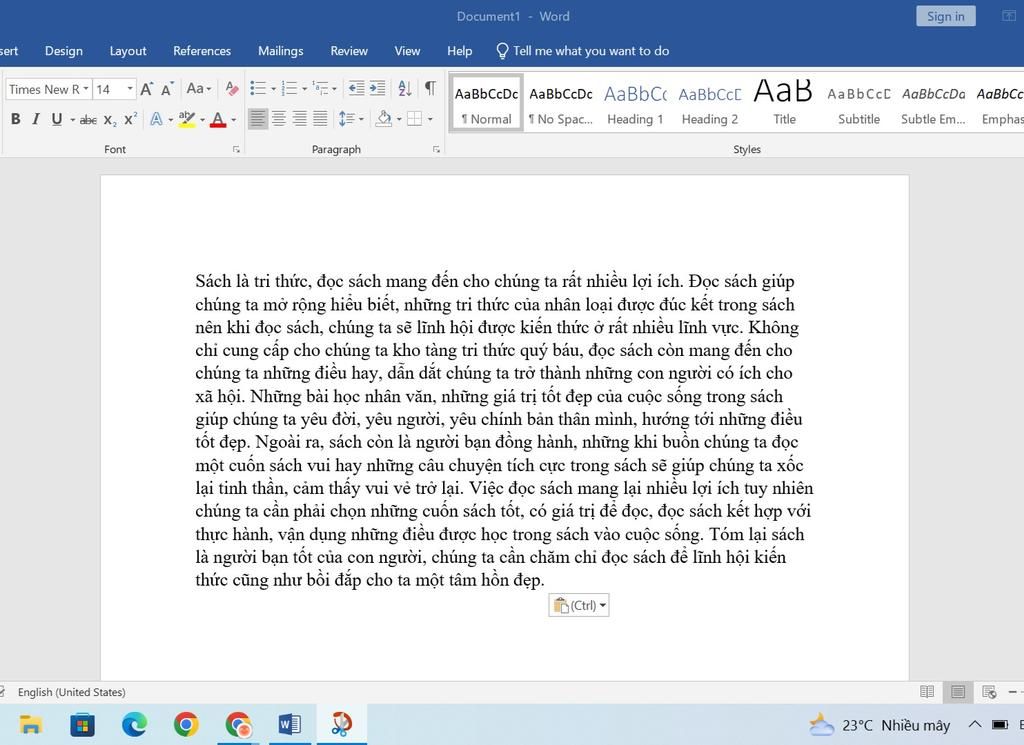Viewport: 1024px width, 745px height.
Task: Open Tell me lightbulb search
Action: [x=583, y=51]
